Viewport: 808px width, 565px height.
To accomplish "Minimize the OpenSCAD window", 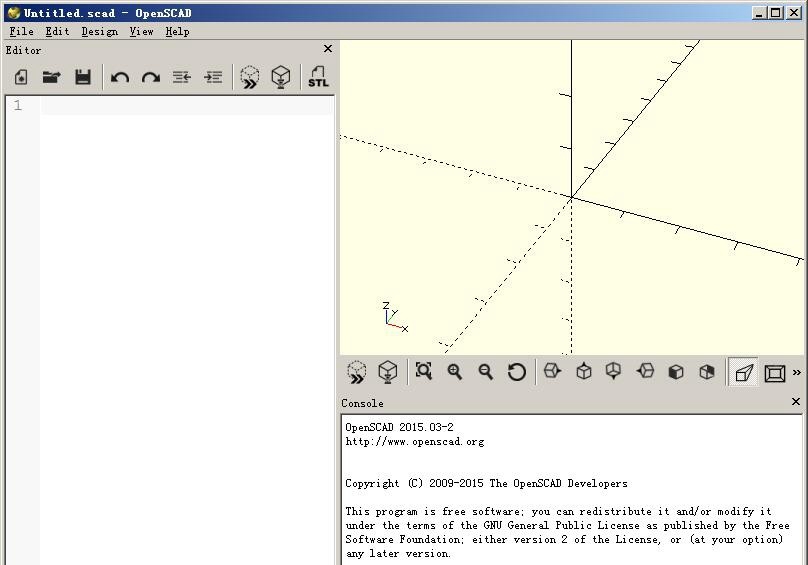I will tap(758, 13).
